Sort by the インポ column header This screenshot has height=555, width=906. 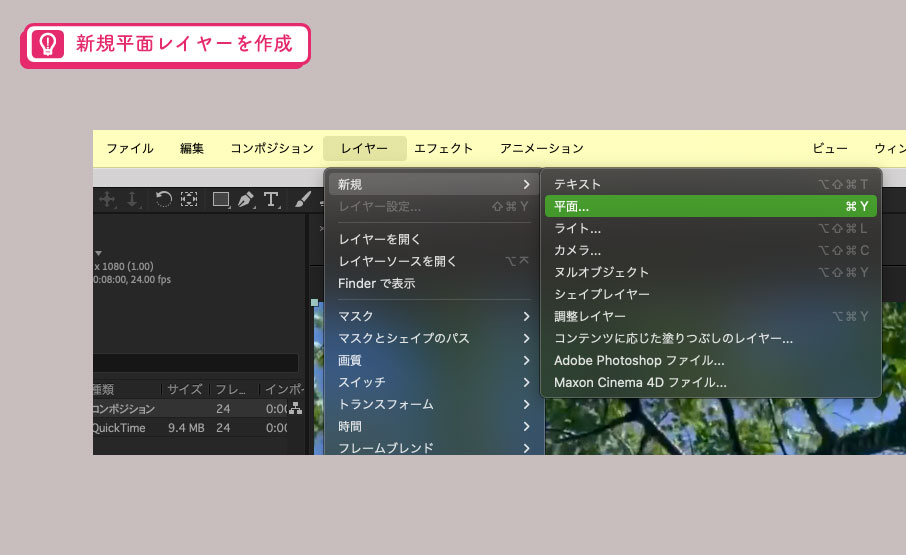[283, 389]
